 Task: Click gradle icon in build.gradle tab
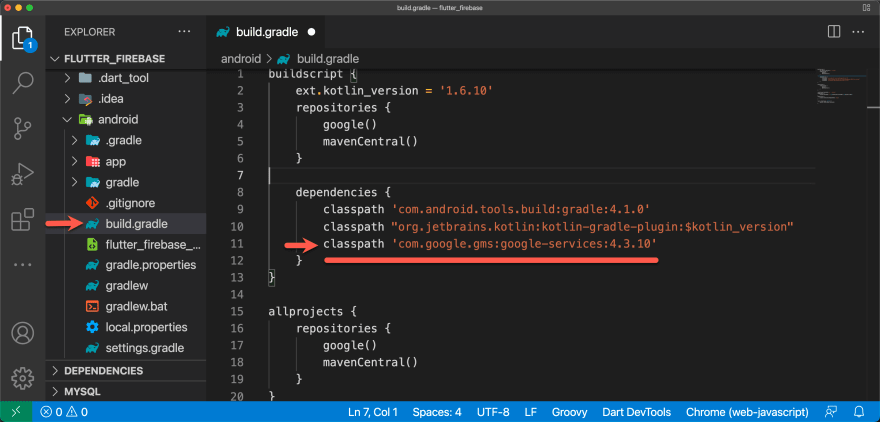(223, 32)
